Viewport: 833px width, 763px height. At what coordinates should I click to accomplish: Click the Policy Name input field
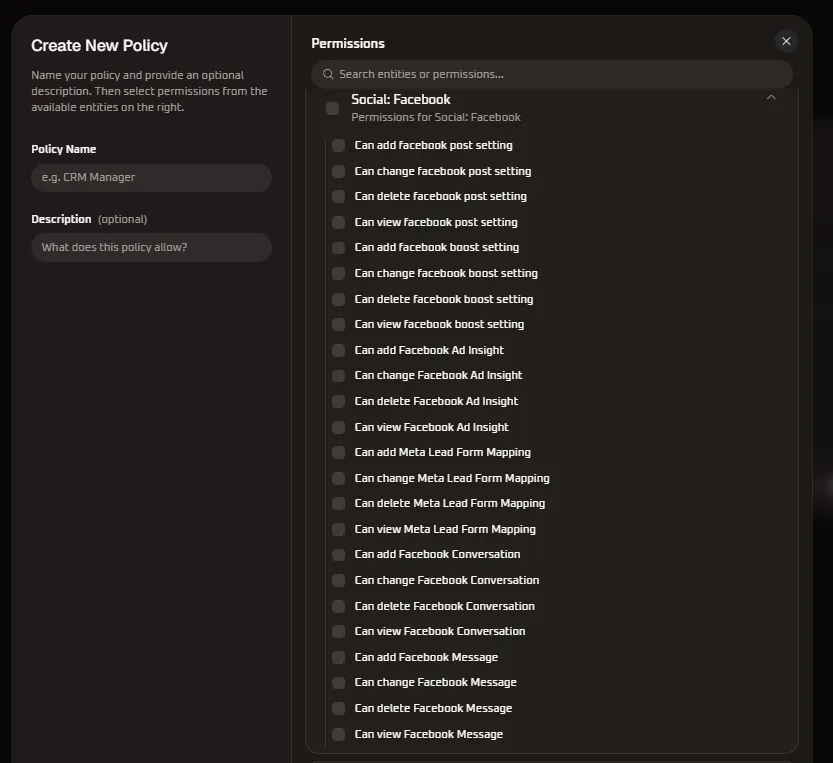click(x=151, y=177)
